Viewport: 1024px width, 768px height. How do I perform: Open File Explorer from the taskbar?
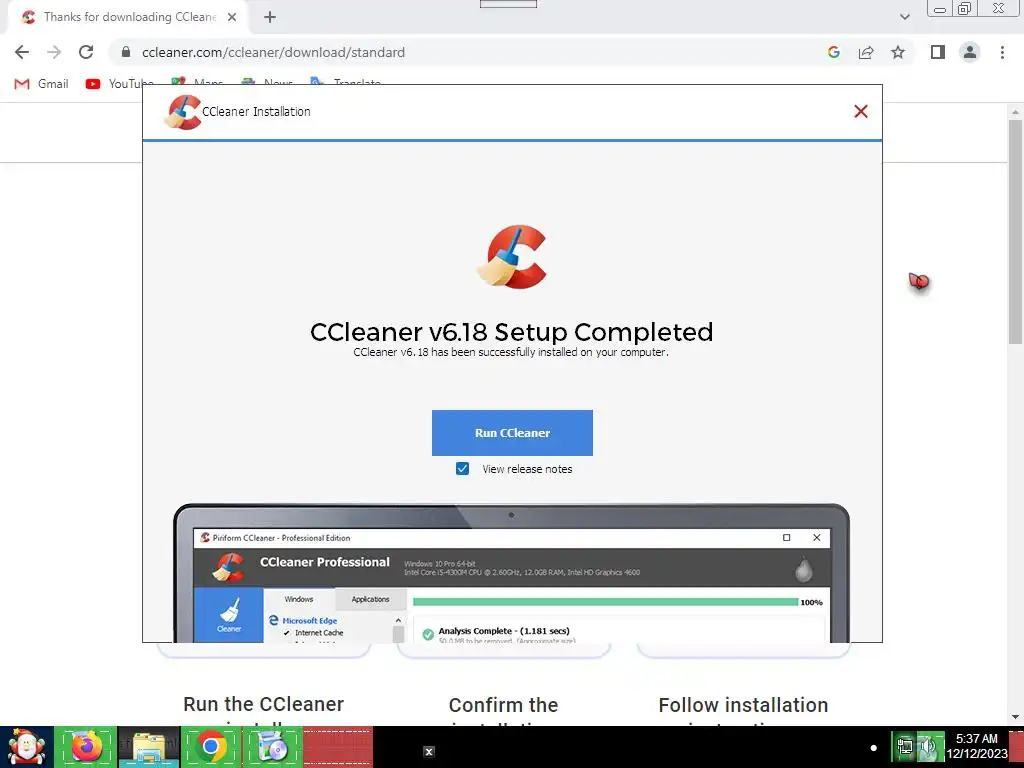149,747
